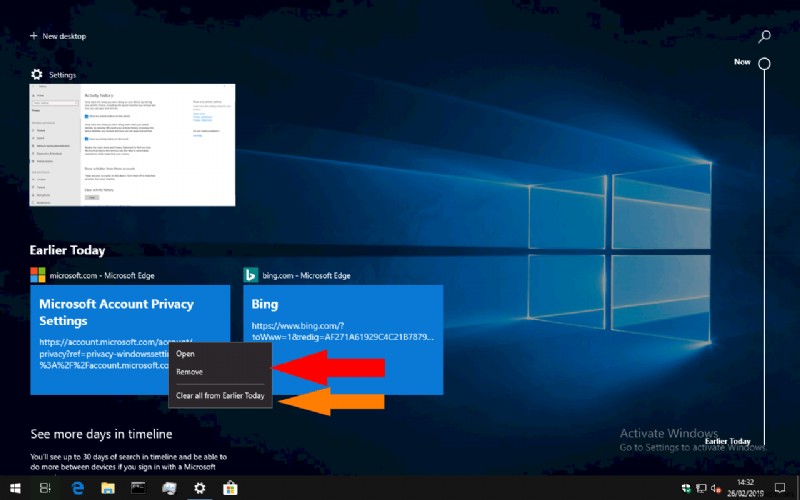Click the Bing logo icon beside bing.com
Image resolution: width=800 pixels, height=500 pixels.
[251, 275]
